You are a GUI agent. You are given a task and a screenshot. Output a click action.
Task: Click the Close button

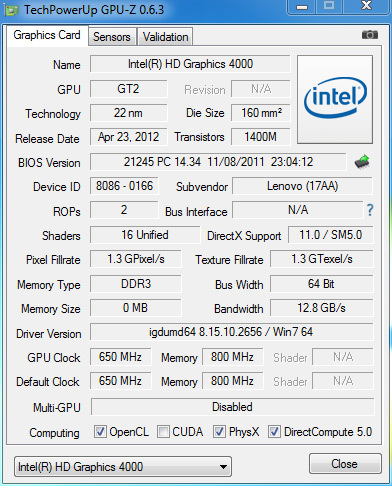tap(345, 464)
